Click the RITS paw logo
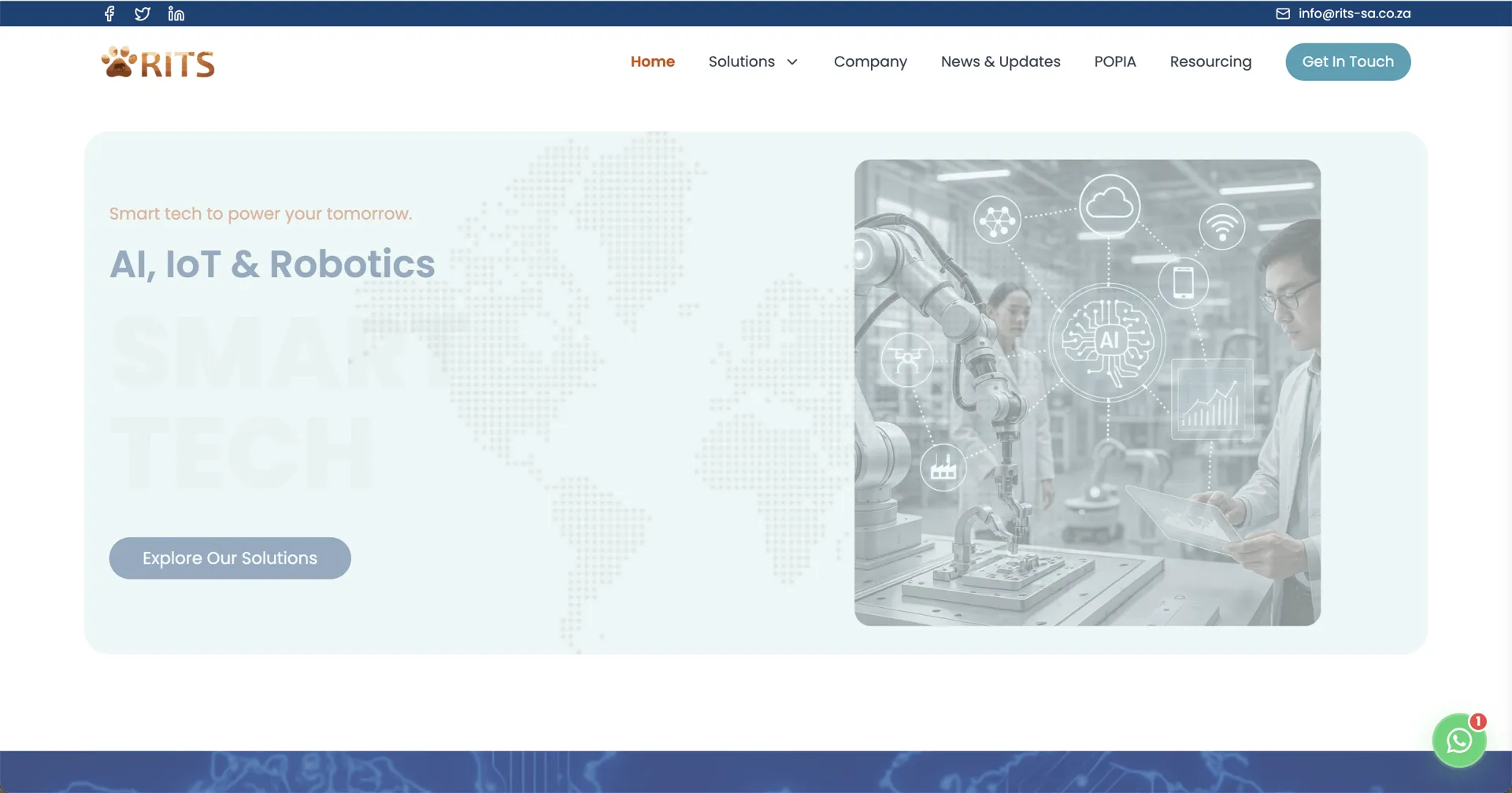The image size is (1512, 793). pos(158,62)
